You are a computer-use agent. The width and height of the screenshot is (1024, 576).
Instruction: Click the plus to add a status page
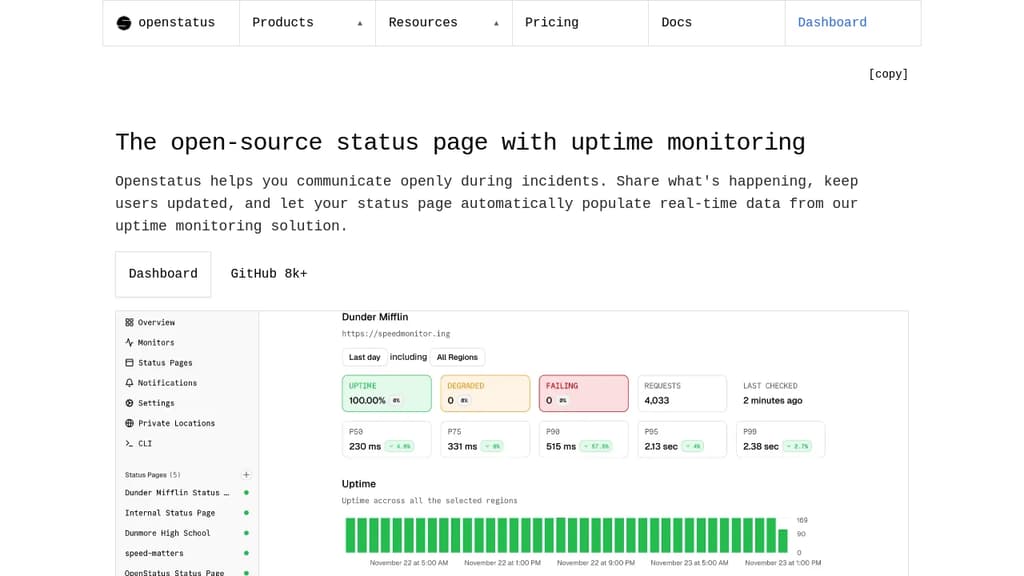coord(247,473)
